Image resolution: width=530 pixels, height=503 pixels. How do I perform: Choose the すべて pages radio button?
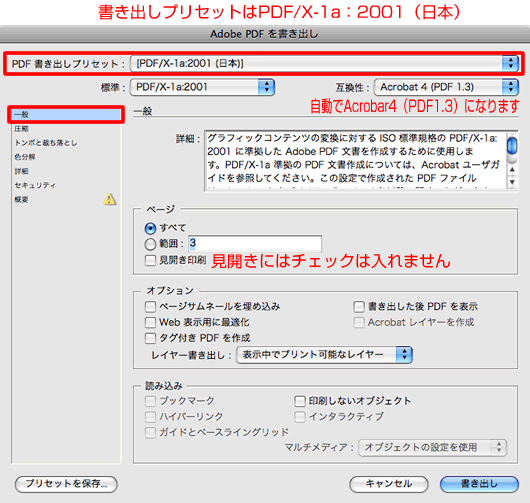pyautogui.click(x=150, y=229)
